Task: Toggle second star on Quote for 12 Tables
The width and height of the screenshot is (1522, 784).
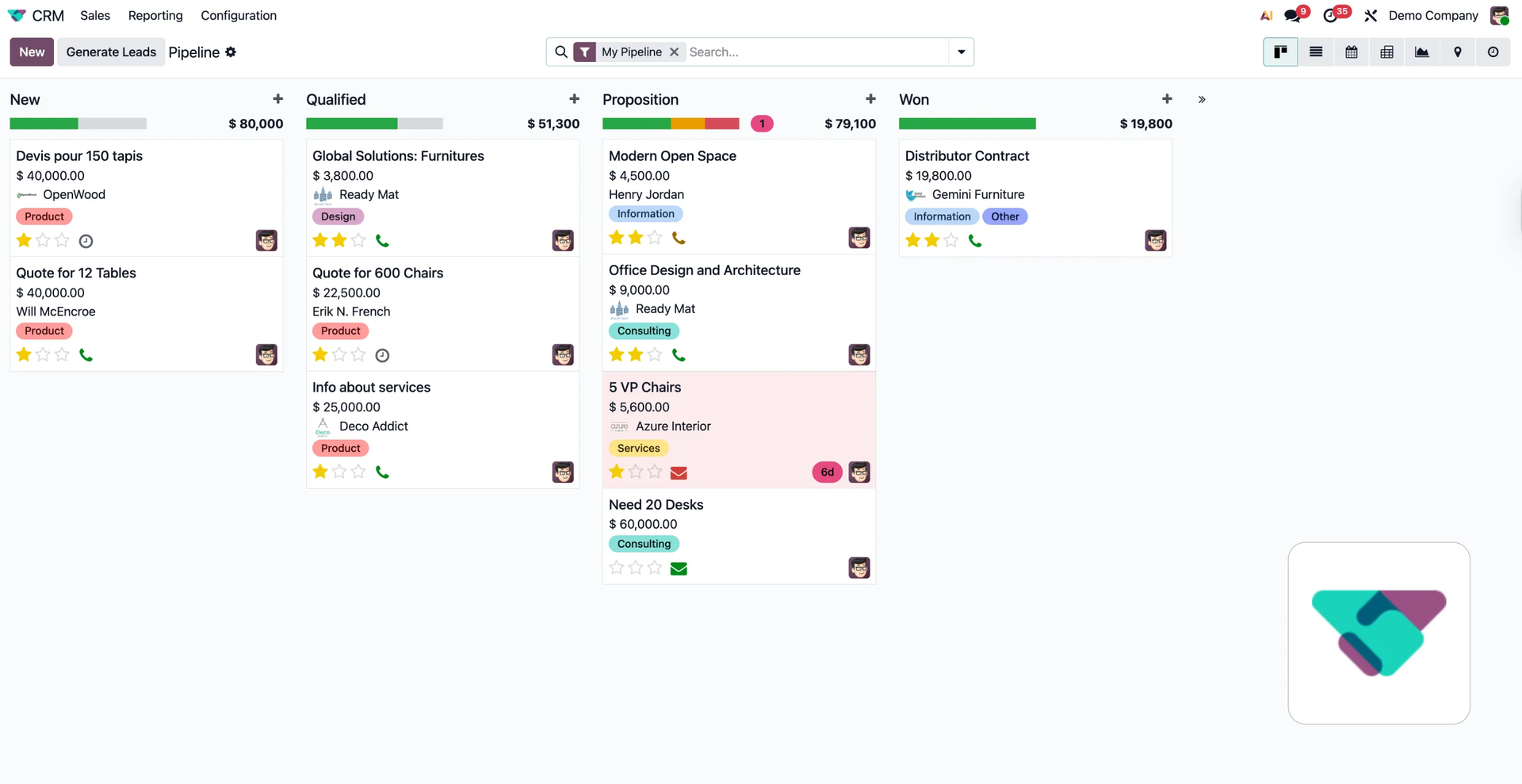Action: pyautogui.click(x=43, y=355)
